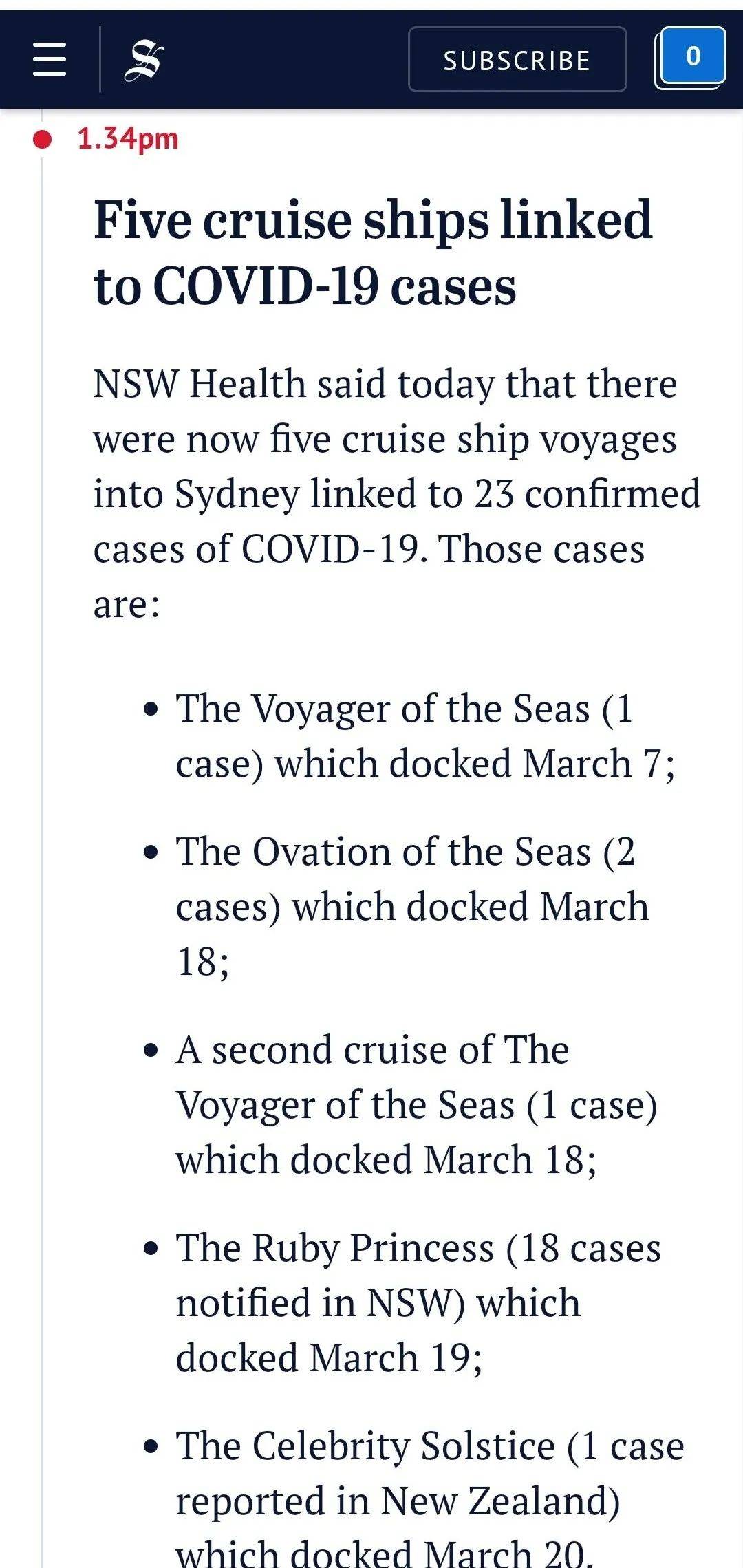Click the bullet dot before 'The Voyager of the Seas'
The width and height of the screenshot is (743, 1568).
tap(151, 709)
